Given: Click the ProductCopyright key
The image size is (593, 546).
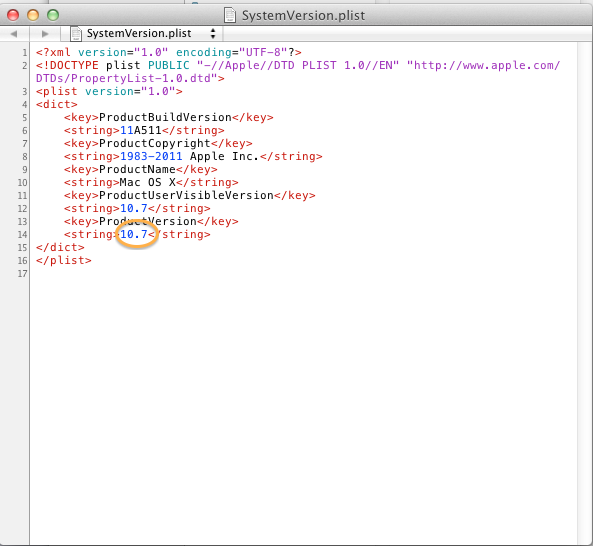Looking at the screenshot, I should [158, 144].
